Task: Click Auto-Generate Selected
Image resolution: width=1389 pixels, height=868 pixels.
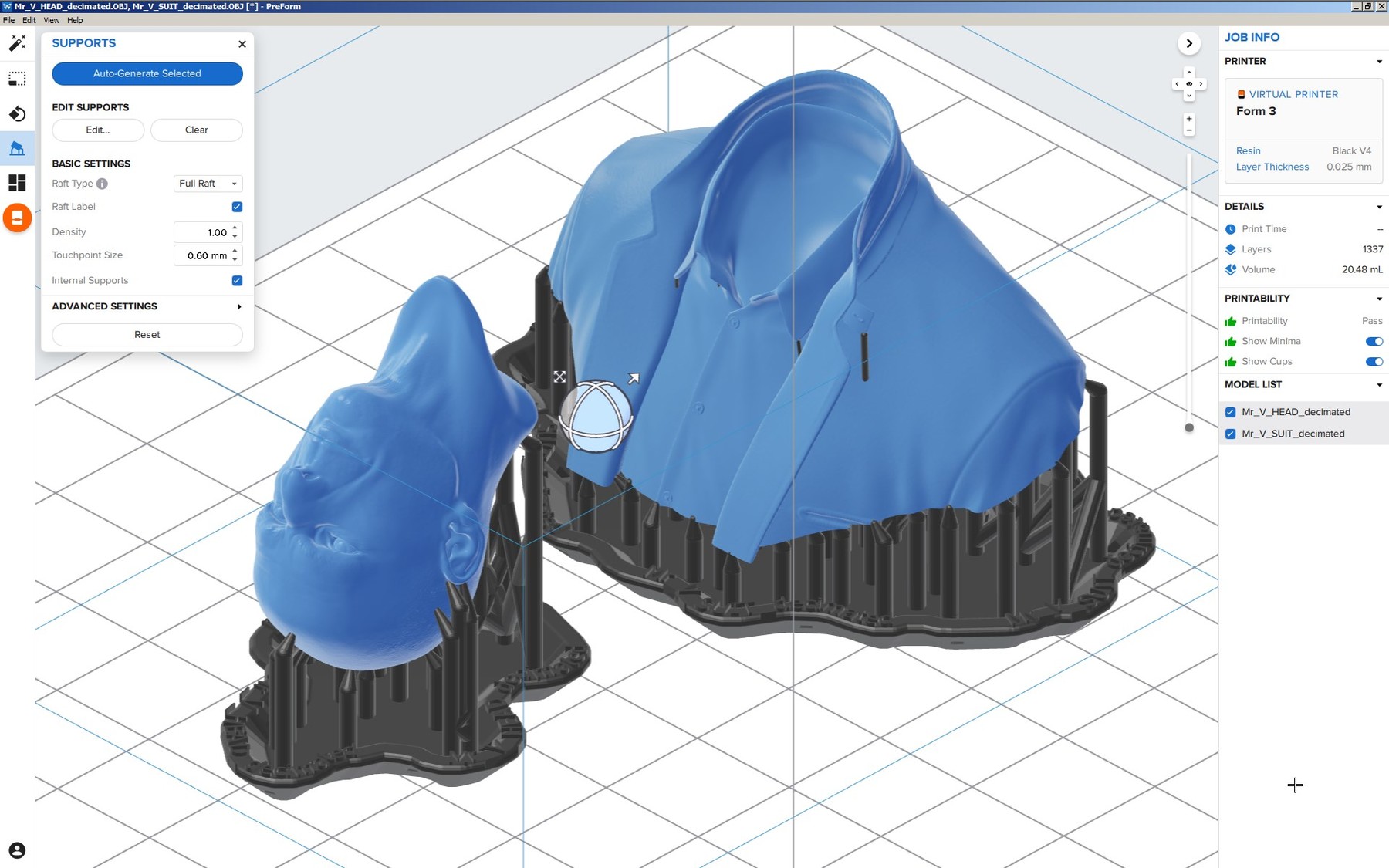Action: tap(147, 73)
